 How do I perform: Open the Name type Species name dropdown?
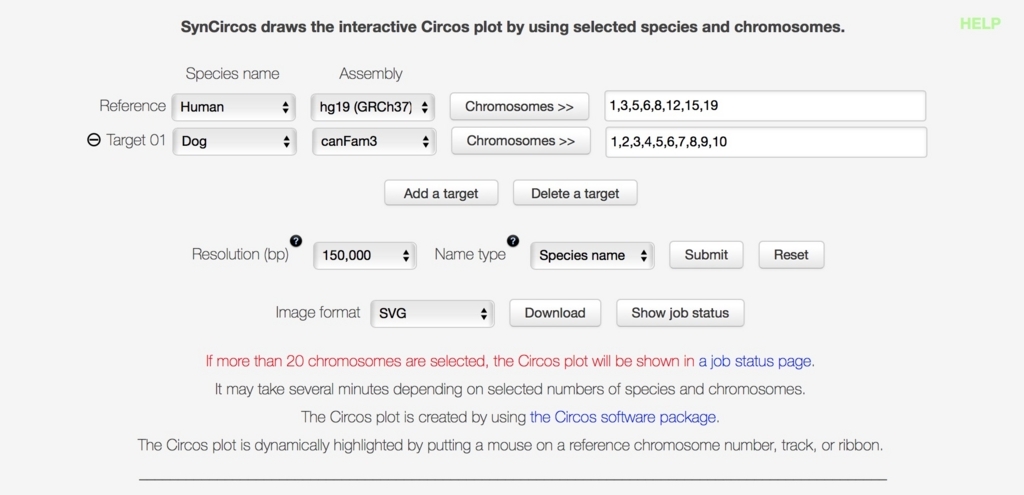[x=592, y=255]
